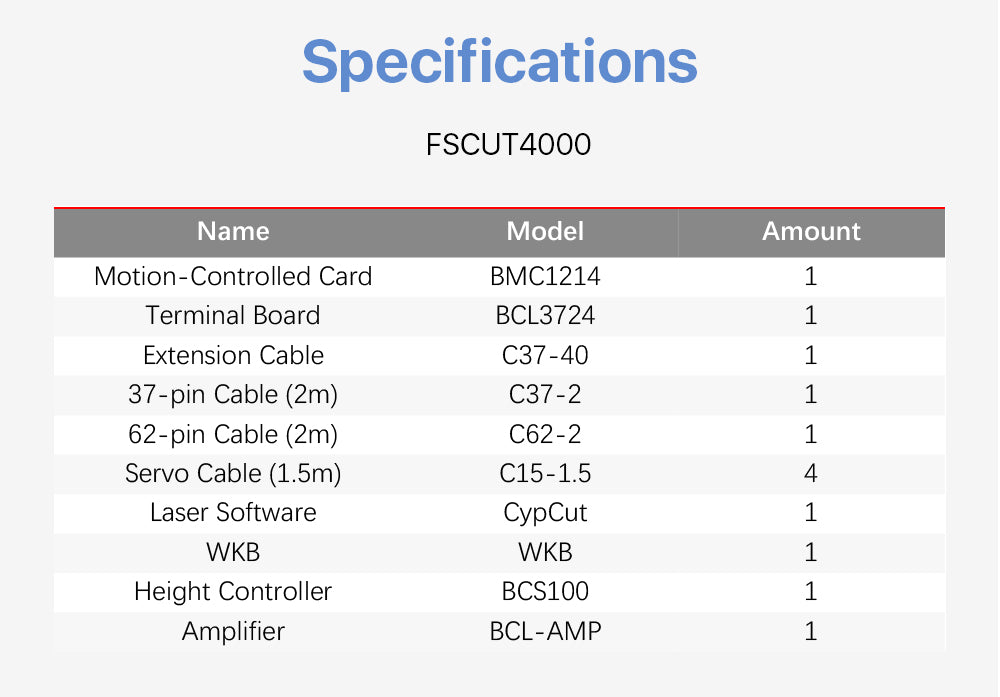Click the C62-2 model cell
This screenshot has height=697, width=1000.
(x=545, y=435)
